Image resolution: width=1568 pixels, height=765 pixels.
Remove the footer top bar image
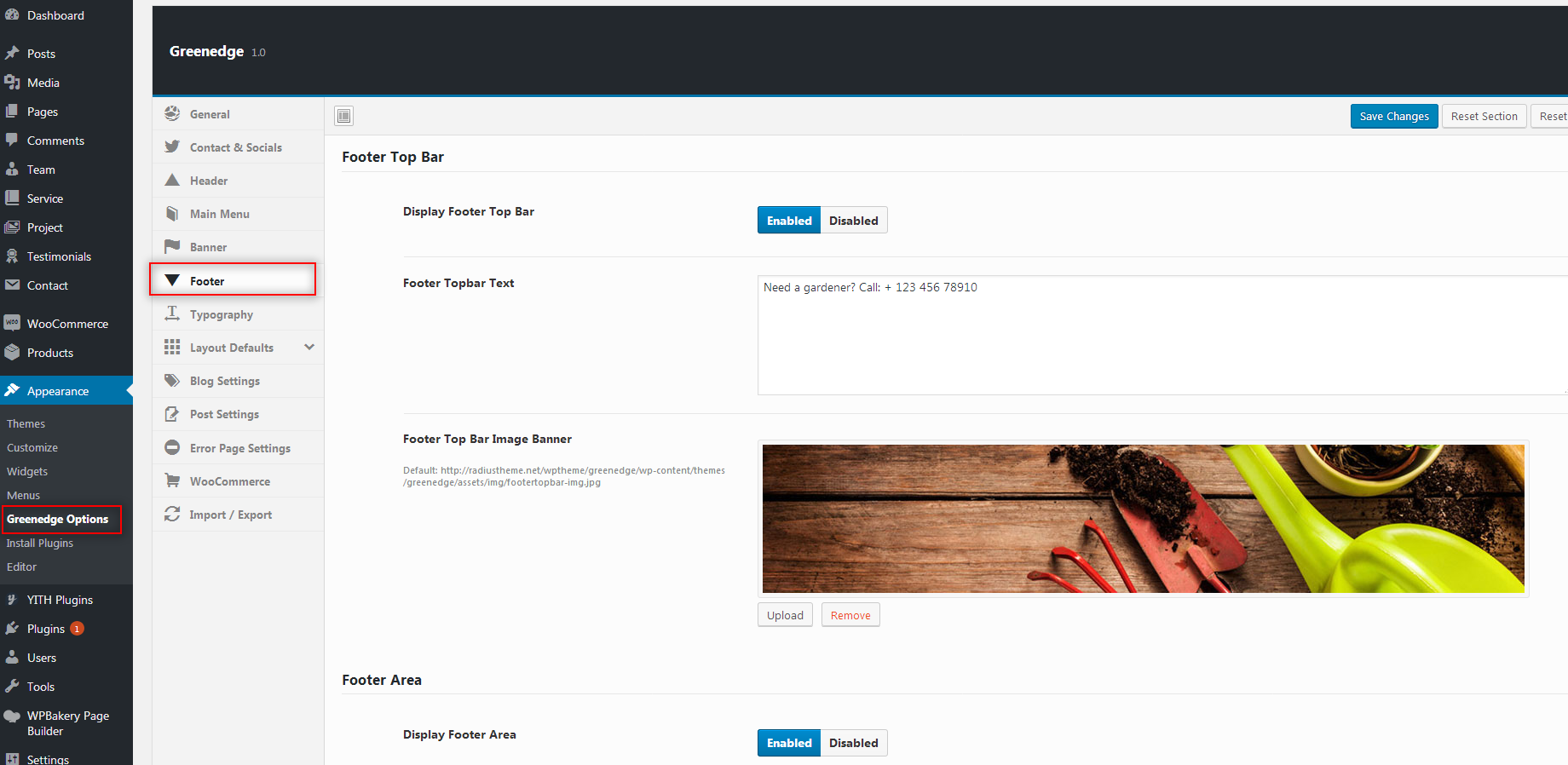click(x=850, y=615)
